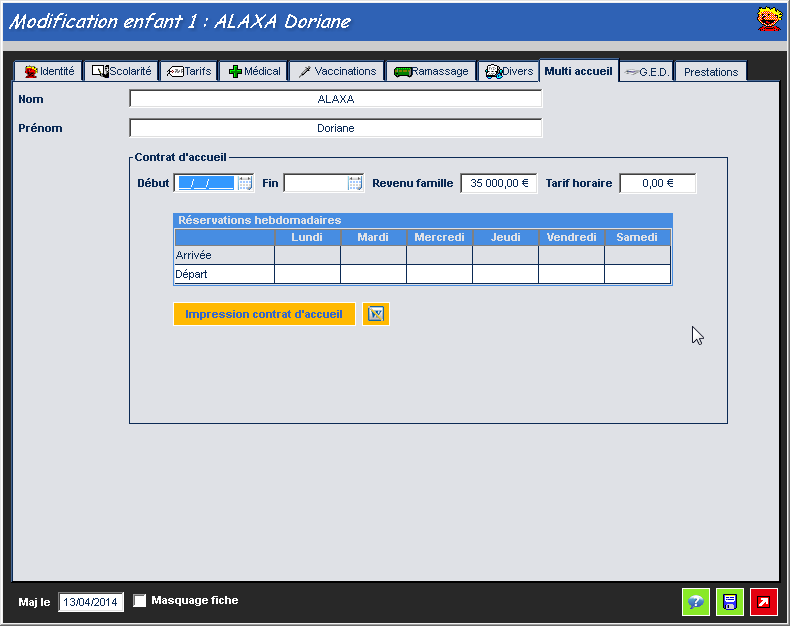Viewport: 790px width, 626px height.
Task: Click the Tarif horaire field
Action: (657, 183)
